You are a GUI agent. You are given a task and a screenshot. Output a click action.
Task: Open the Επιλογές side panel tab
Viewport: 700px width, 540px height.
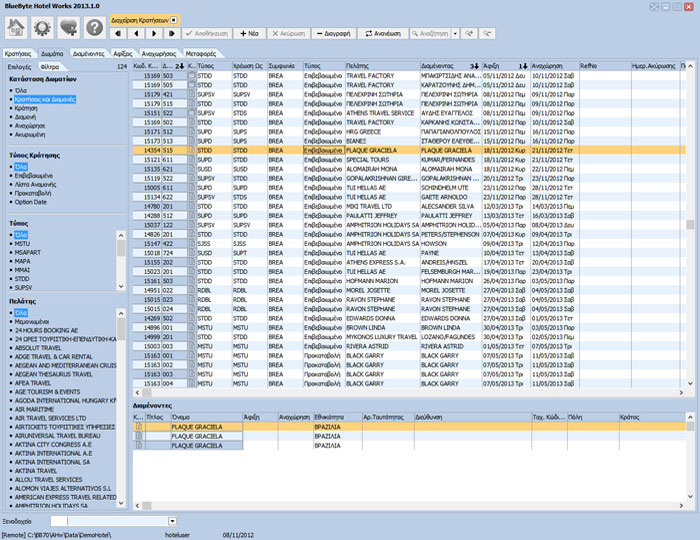click(x=19, y=66)
